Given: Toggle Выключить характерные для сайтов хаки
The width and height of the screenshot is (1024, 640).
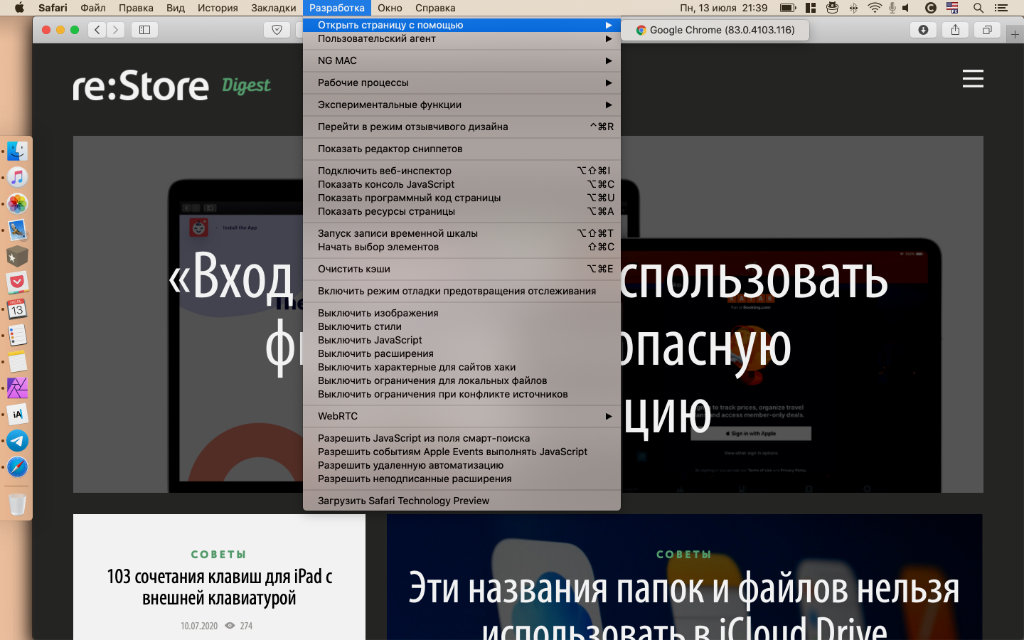Looking at the screenshot, I should coord(462,367).
